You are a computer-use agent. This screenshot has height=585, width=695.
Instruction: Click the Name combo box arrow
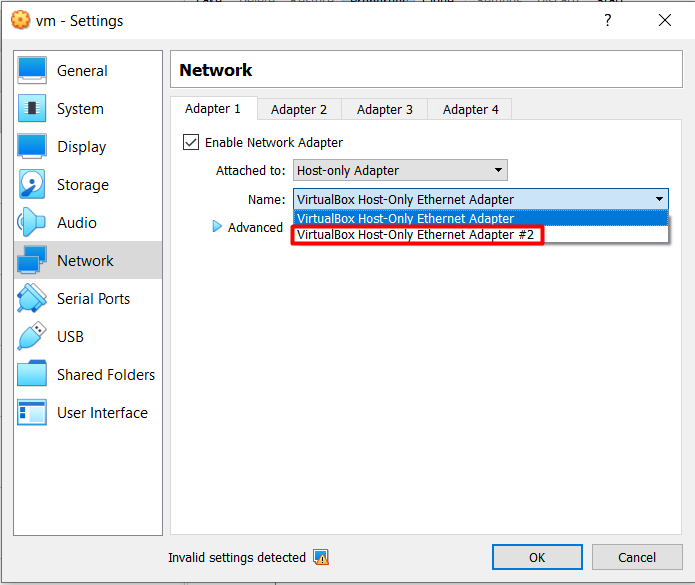659,199
